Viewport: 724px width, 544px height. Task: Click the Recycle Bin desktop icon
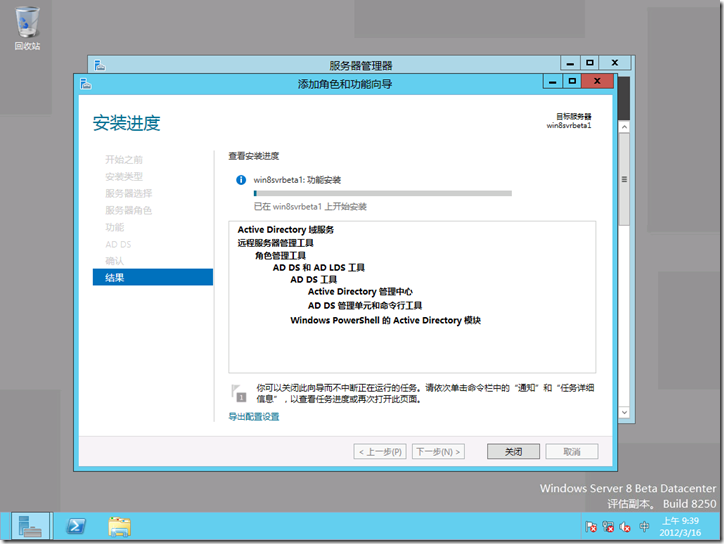(27, 28)
